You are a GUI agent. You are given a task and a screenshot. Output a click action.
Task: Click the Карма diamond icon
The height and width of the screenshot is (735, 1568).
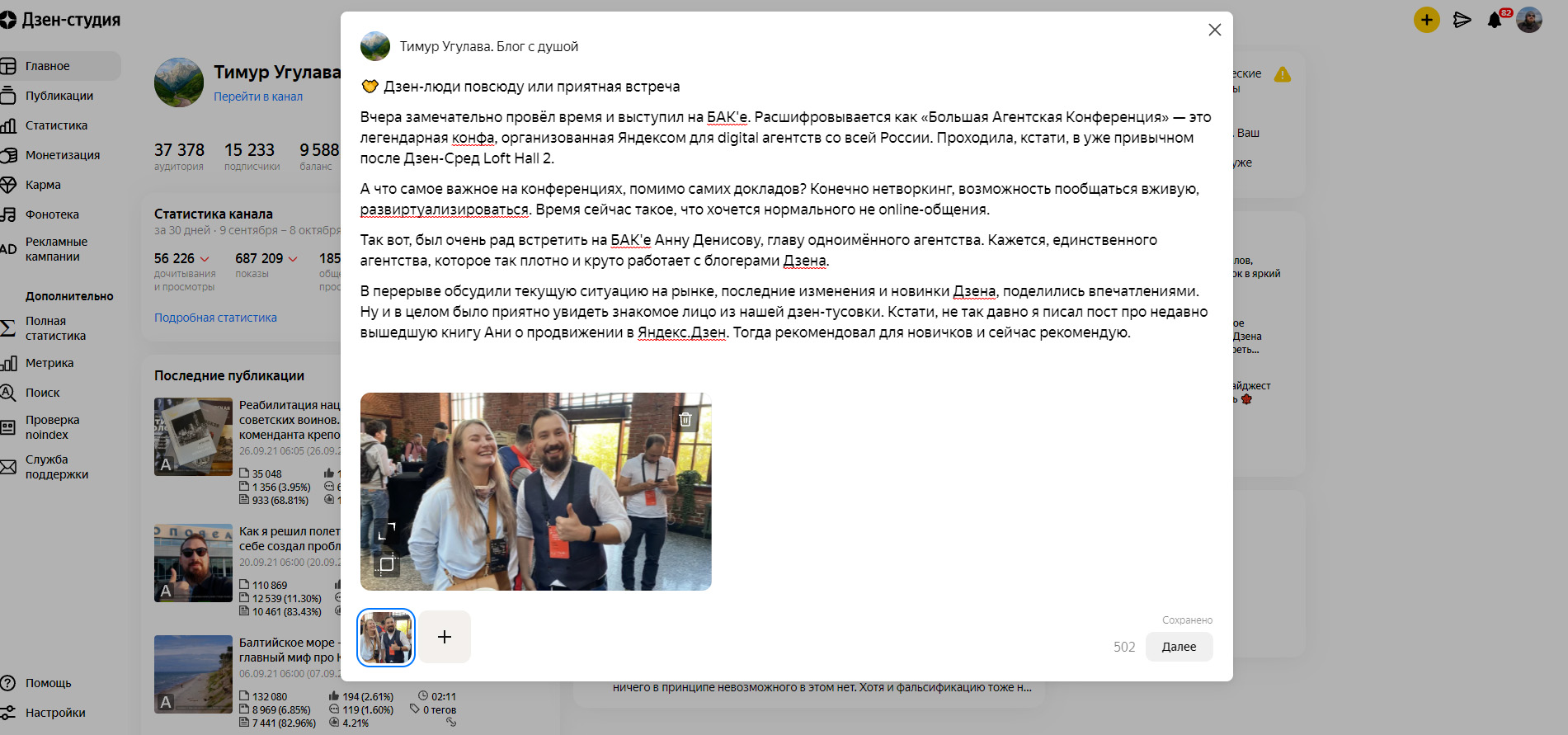[8, 185]
